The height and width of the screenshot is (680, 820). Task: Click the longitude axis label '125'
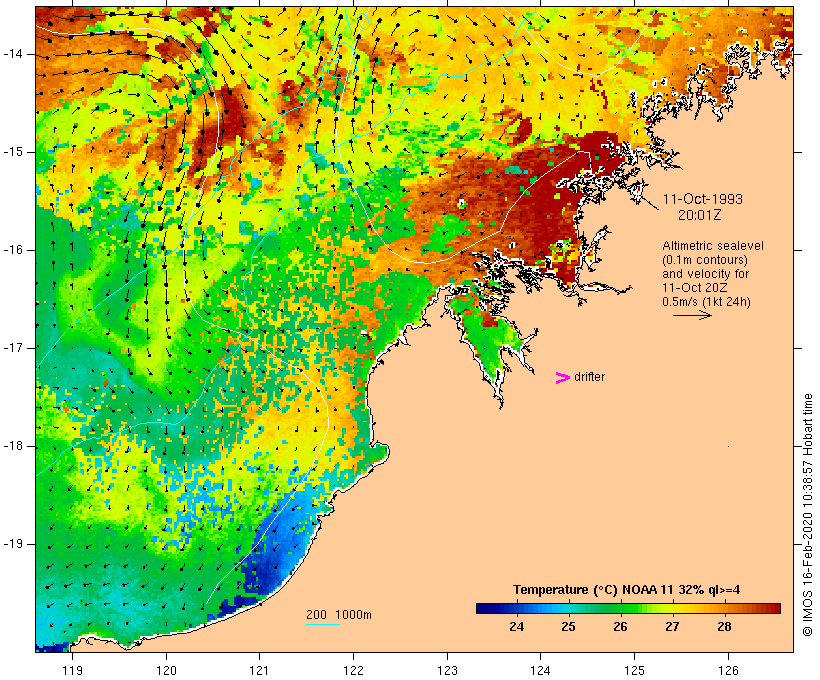coord(634,670)
